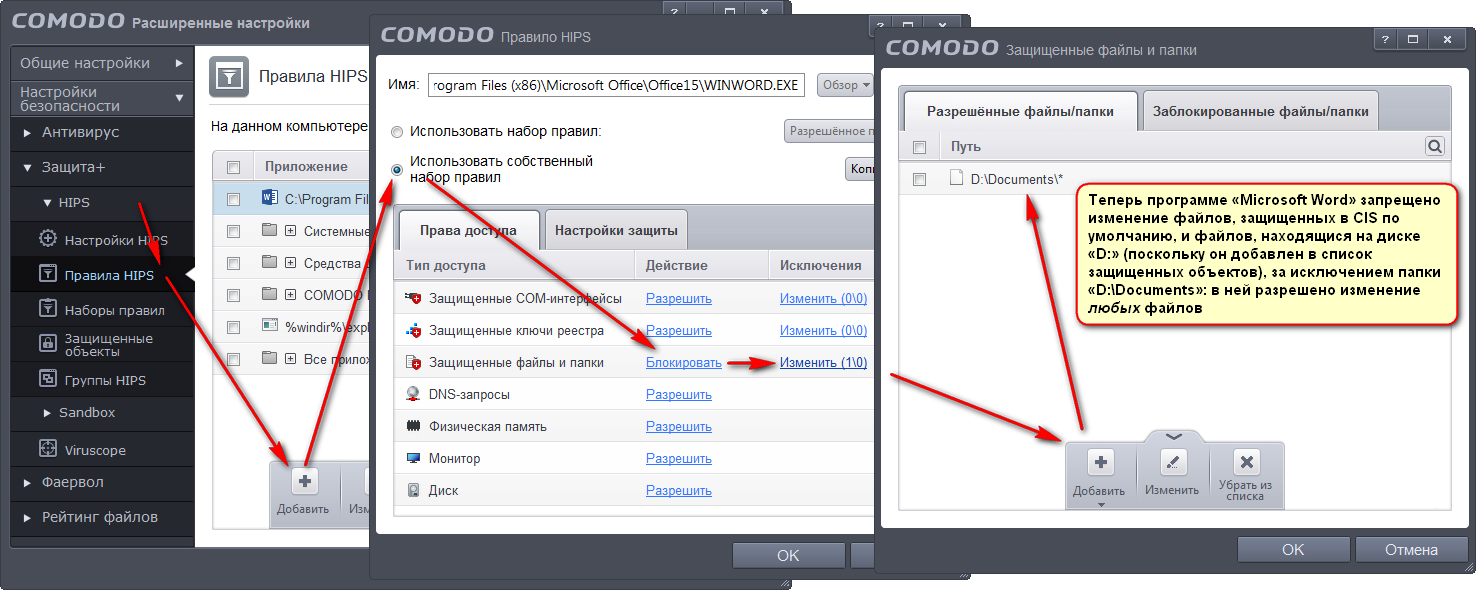Screen dimensions: 1476x590
Task: Click the Монитор row icon
Action: click(413, 458)
